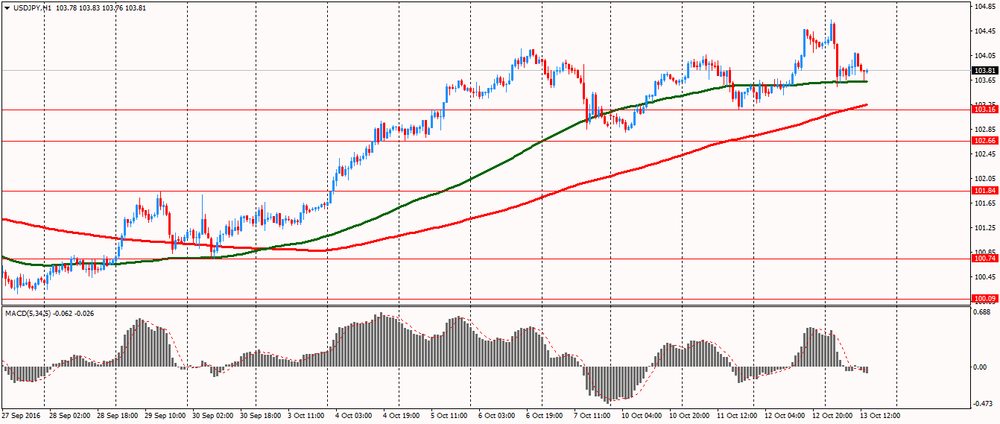This screenshot has width=1000, height=424.
Task: Click the 12 Oct 20:00 time label
Action: coord(832,415)
